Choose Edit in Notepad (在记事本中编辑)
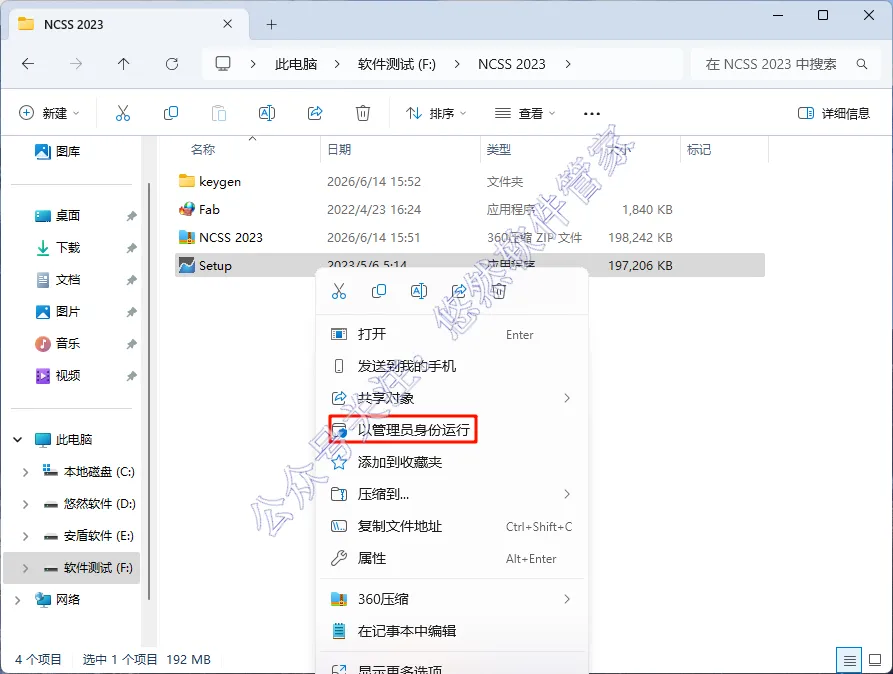Viewport: 893px width, 674px height. (452, 631)
